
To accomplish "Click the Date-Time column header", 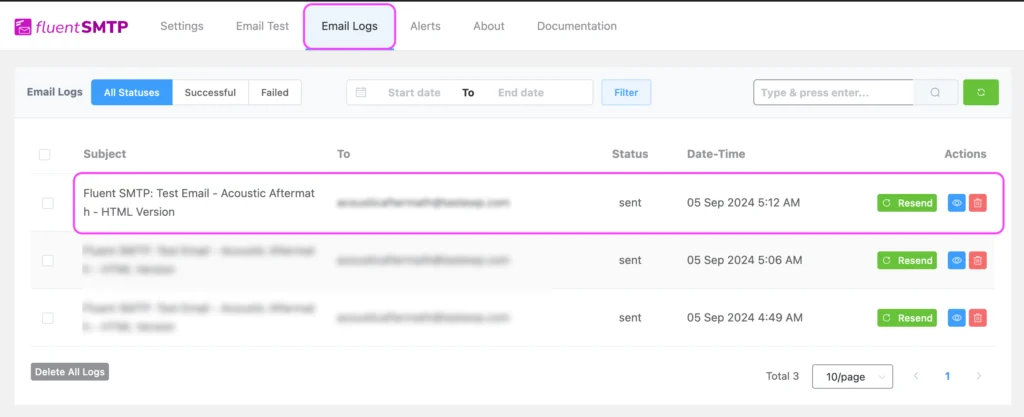I will [716, 154].
